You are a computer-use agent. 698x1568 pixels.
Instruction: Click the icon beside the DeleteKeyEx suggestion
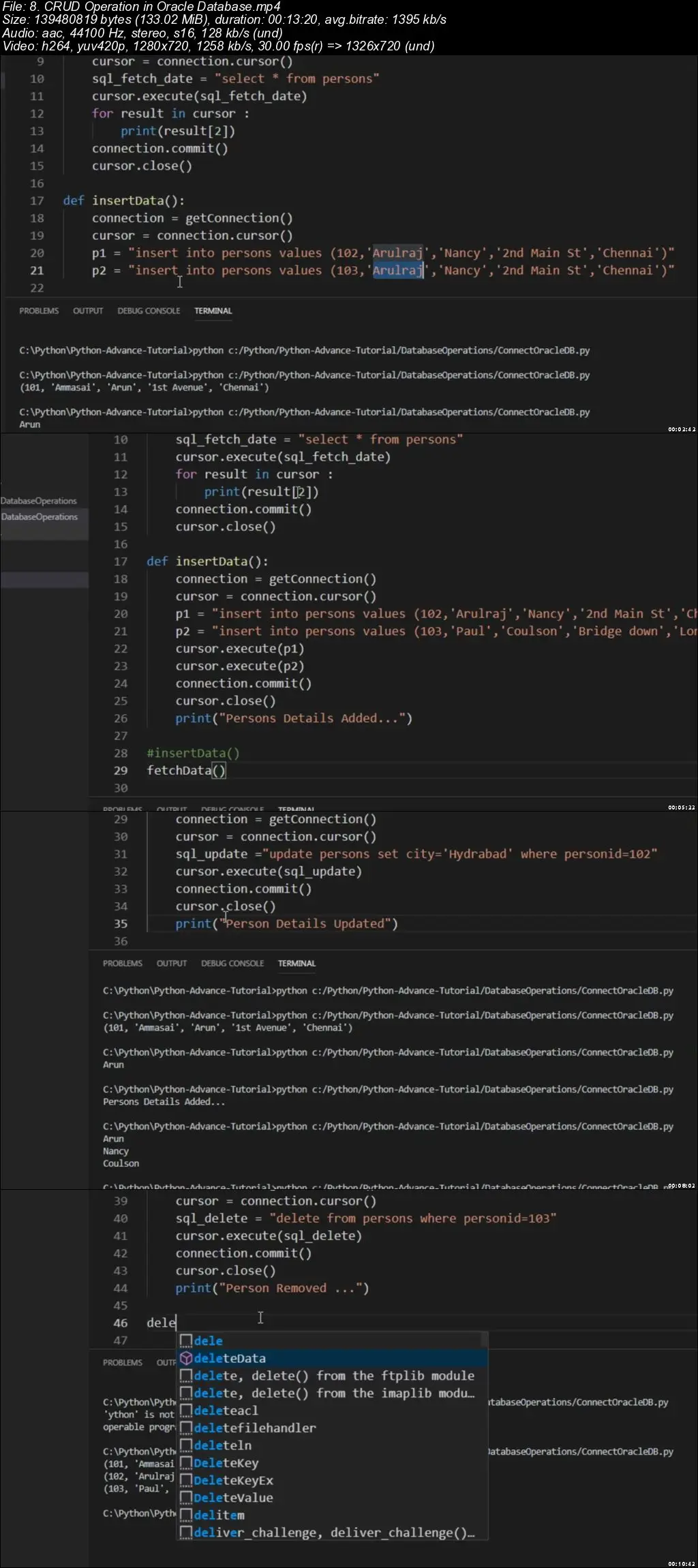point(186,1480)
